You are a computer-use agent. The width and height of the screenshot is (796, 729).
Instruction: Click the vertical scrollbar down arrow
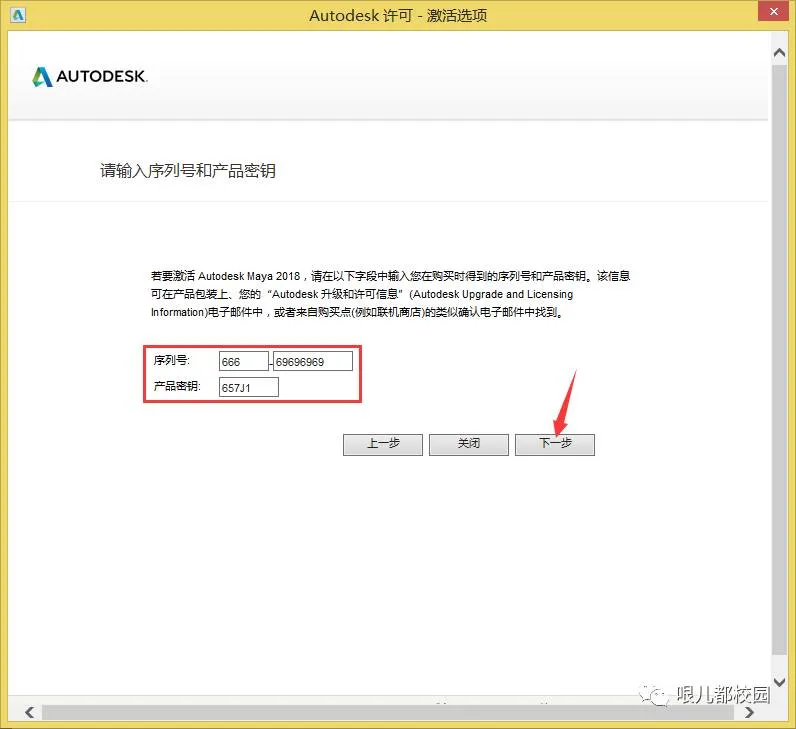click(x=779, y=682)
